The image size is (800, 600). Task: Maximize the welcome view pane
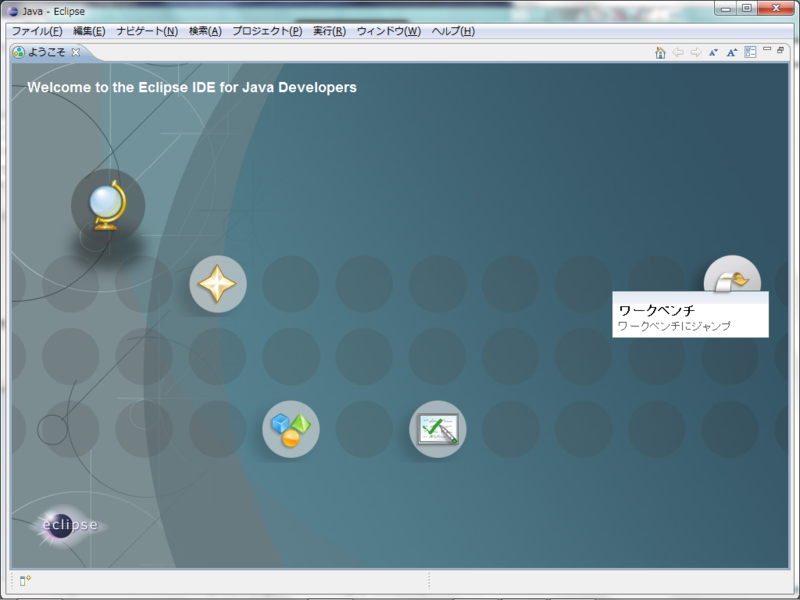pyautogui.click(x=781, y=49)
